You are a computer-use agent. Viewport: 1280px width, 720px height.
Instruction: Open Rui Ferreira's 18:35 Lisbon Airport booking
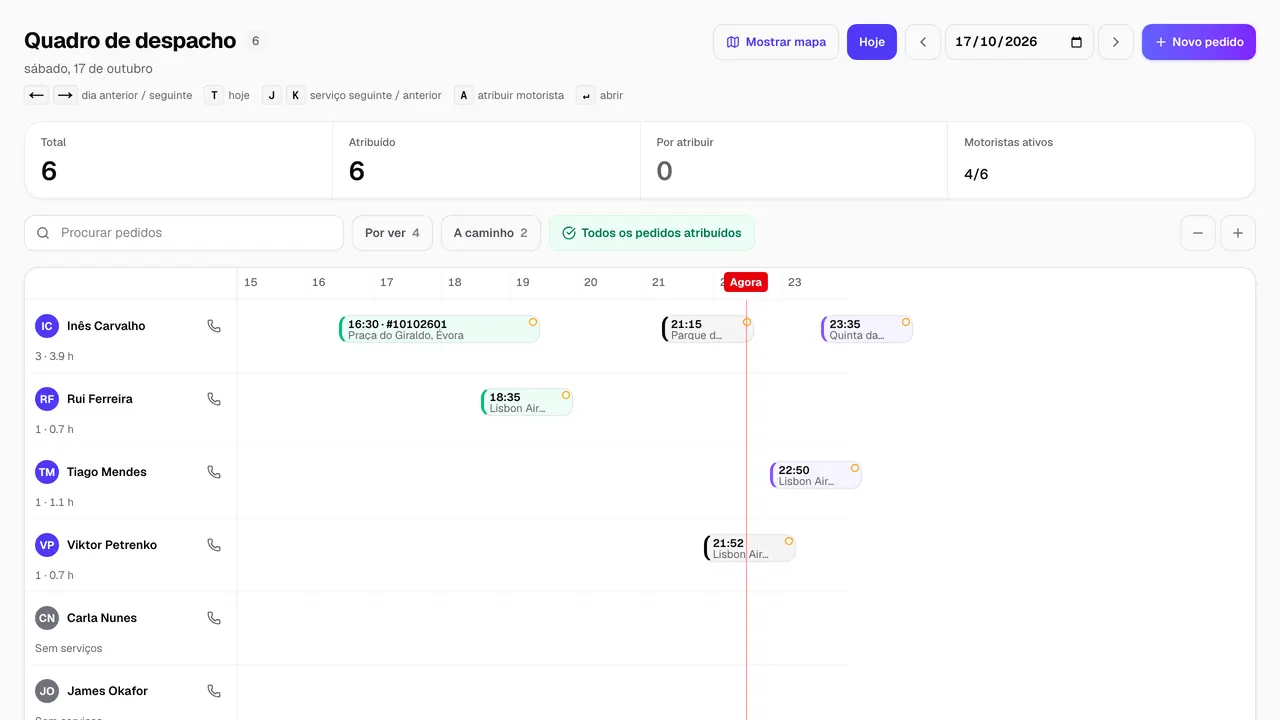point(527,402)
